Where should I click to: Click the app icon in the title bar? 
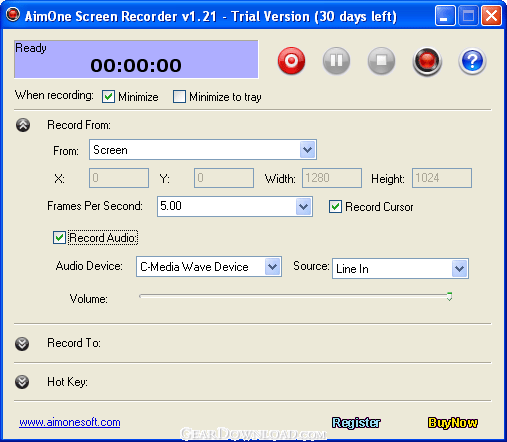tap(13, 15)
